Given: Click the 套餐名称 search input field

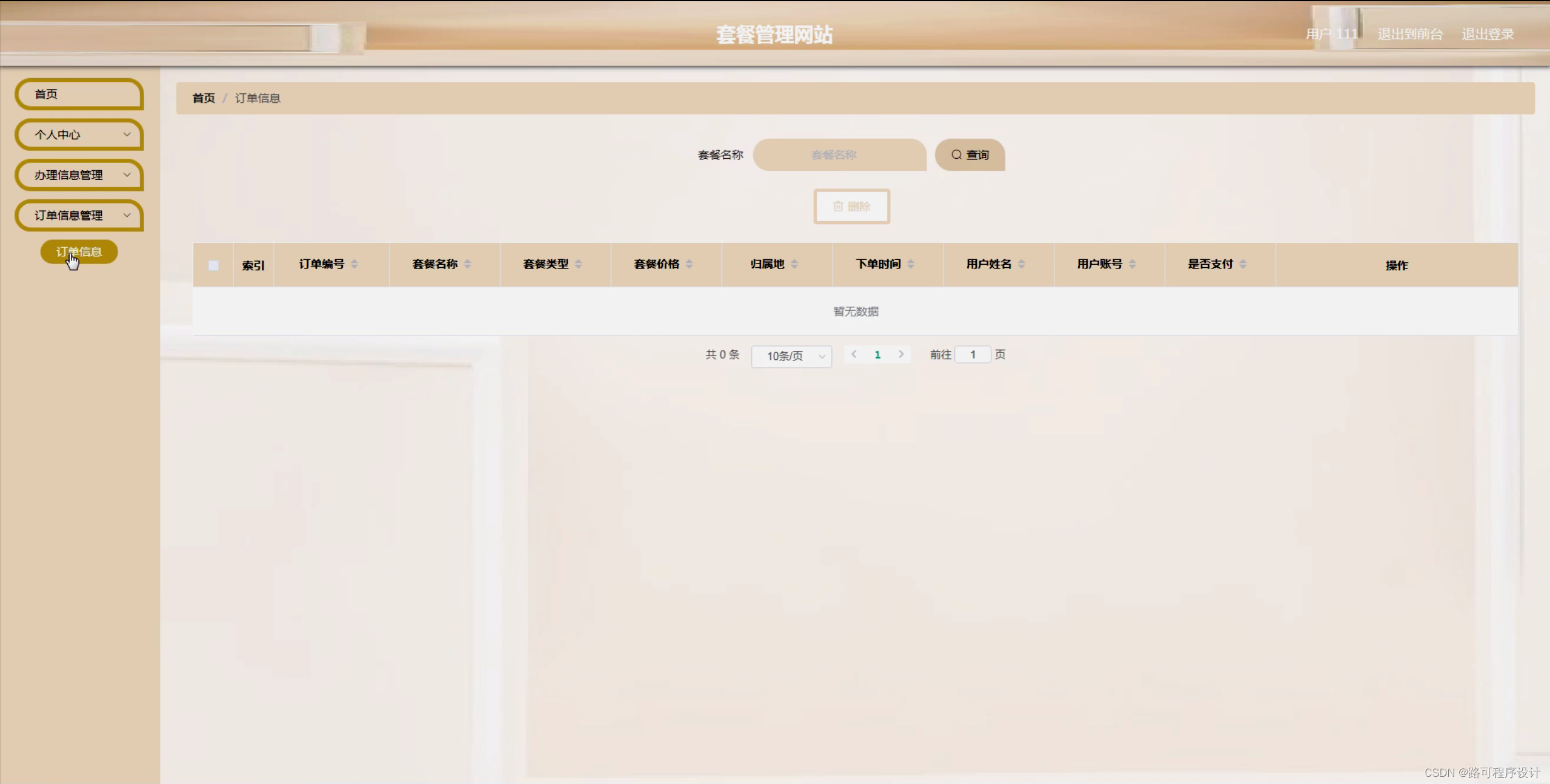Looking at the screenshot, I should pyautogui.click(x=839, y=155).
